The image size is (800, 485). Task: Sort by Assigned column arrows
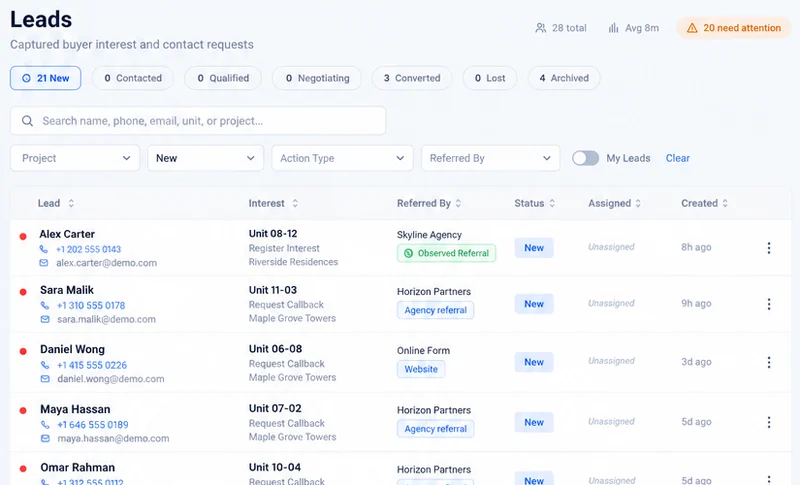[x=638, y=203]
